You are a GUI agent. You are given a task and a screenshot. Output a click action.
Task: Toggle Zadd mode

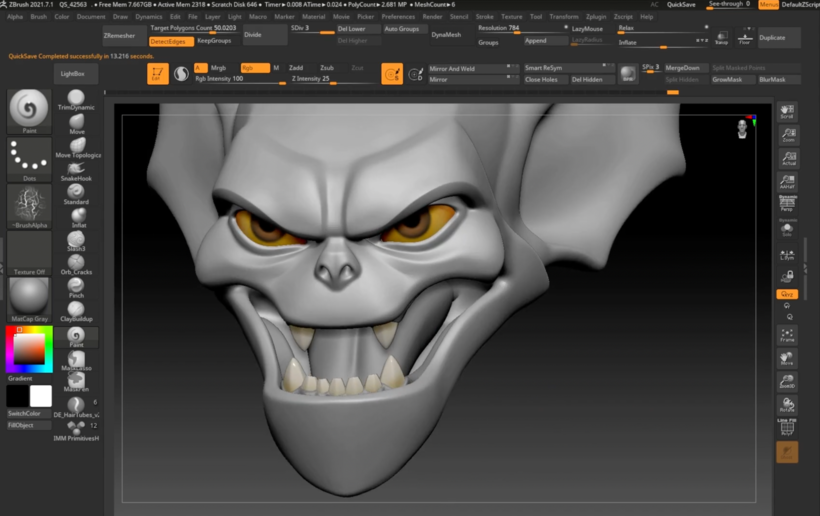click(x=296, y=68)
